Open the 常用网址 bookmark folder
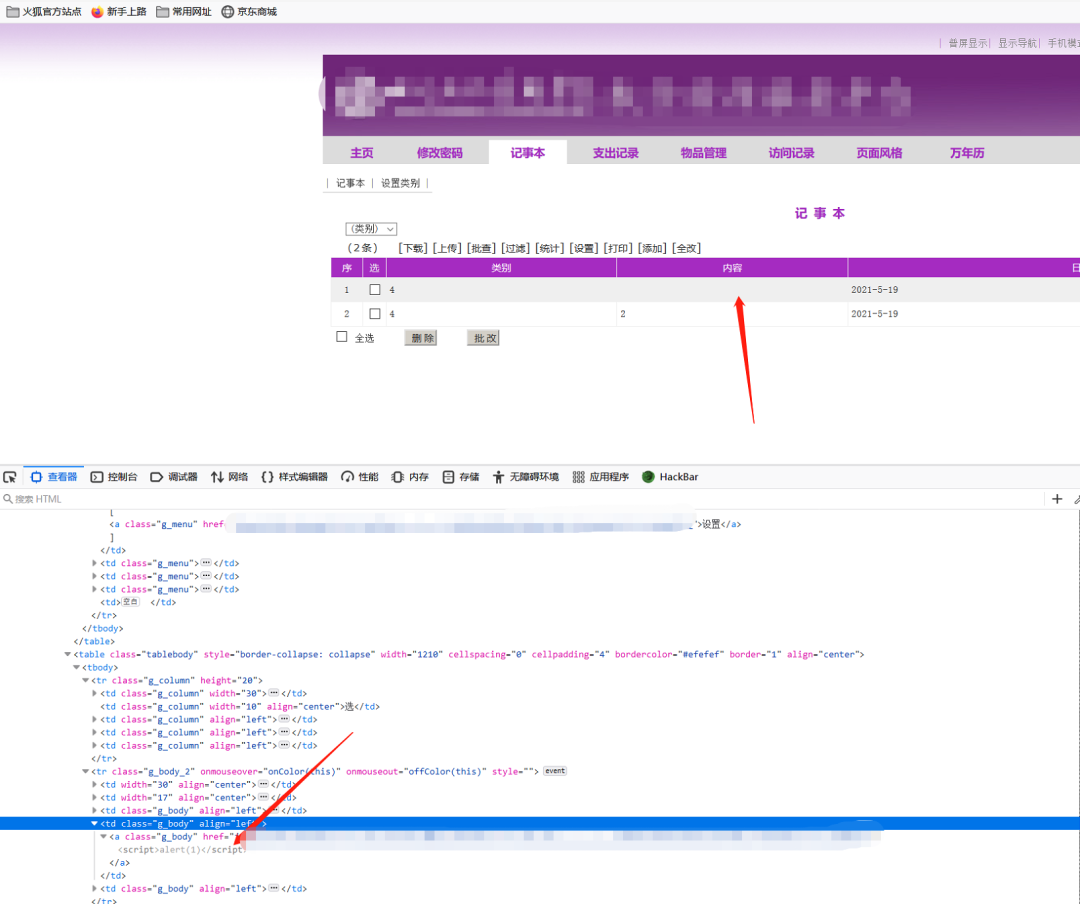 [x=183, y=12]
